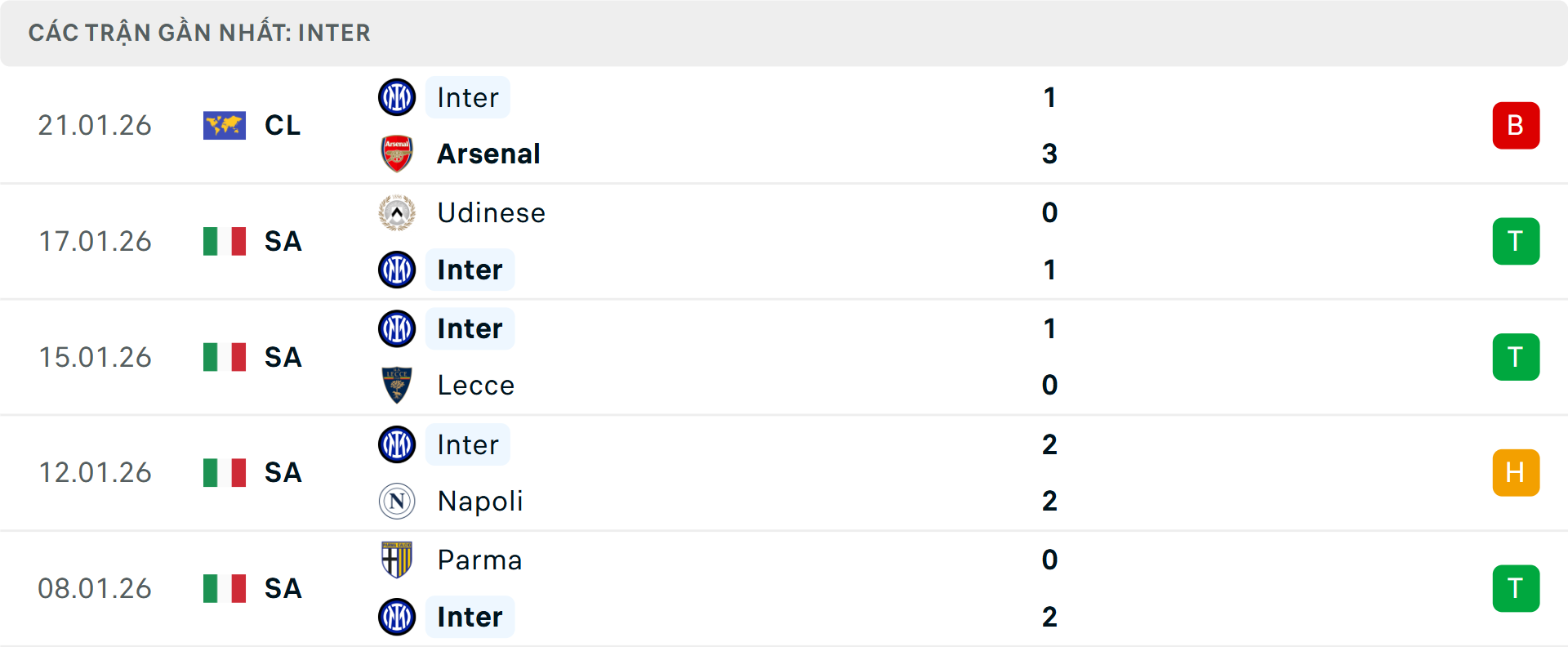Click green T badge for Parma match
Screen dimensions: 1568x647
click(x=1516, y=588)
